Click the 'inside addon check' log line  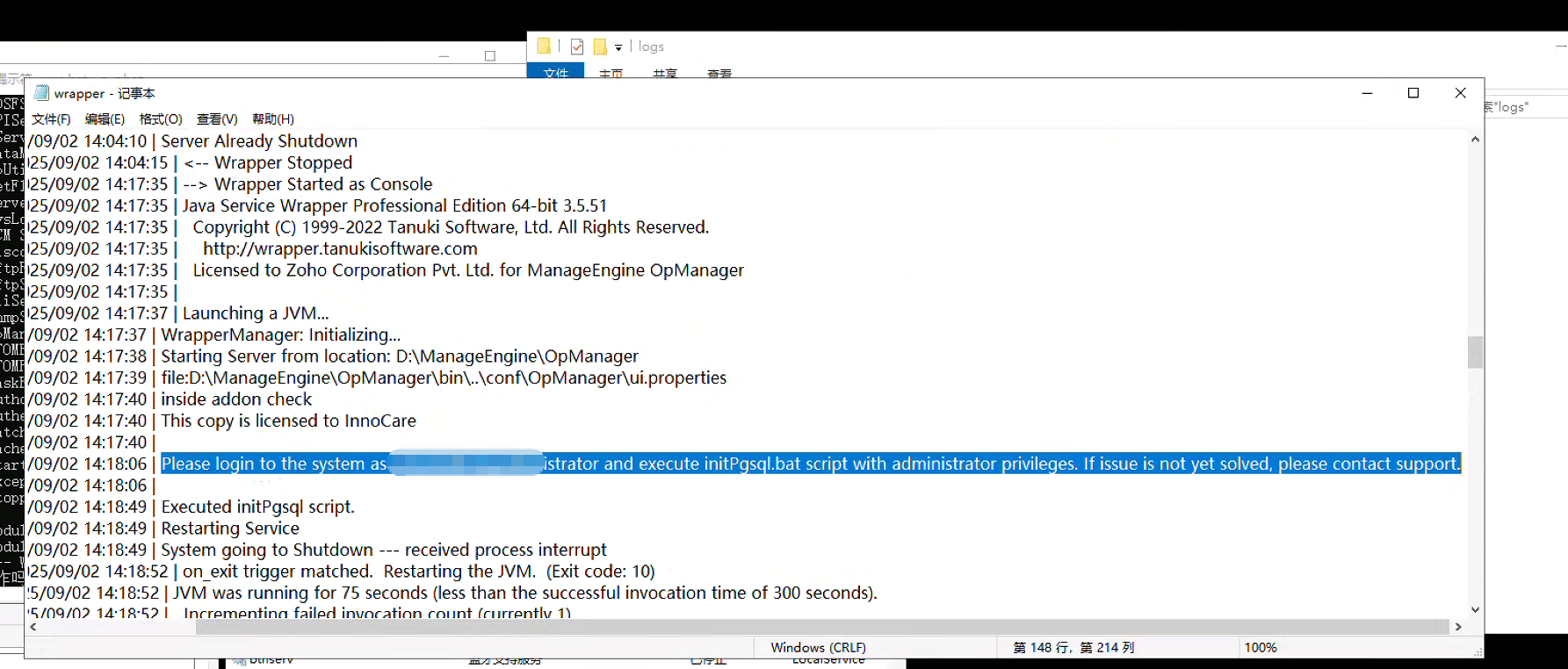coord(236,399)
